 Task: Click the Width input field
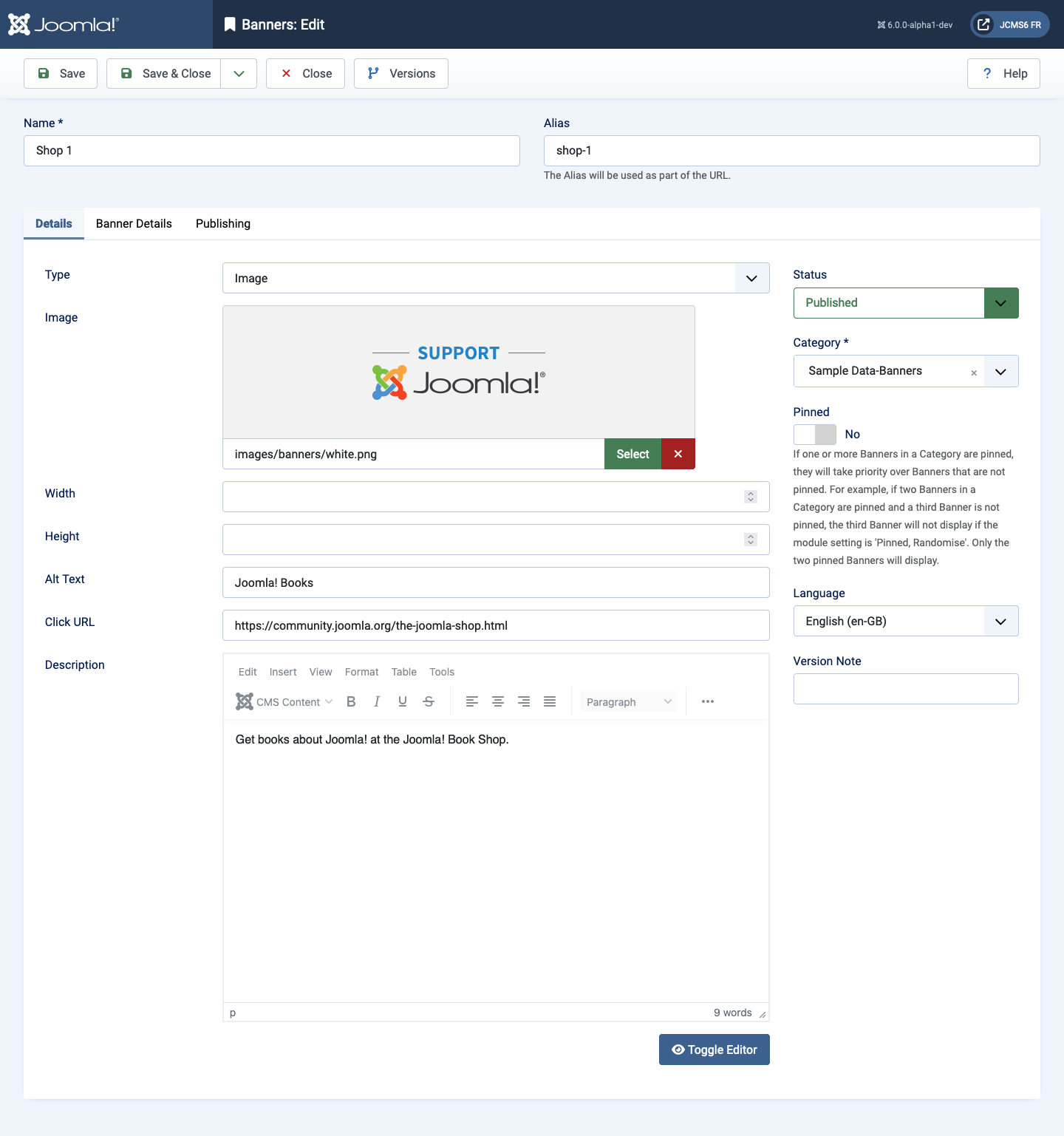(496, 497)
